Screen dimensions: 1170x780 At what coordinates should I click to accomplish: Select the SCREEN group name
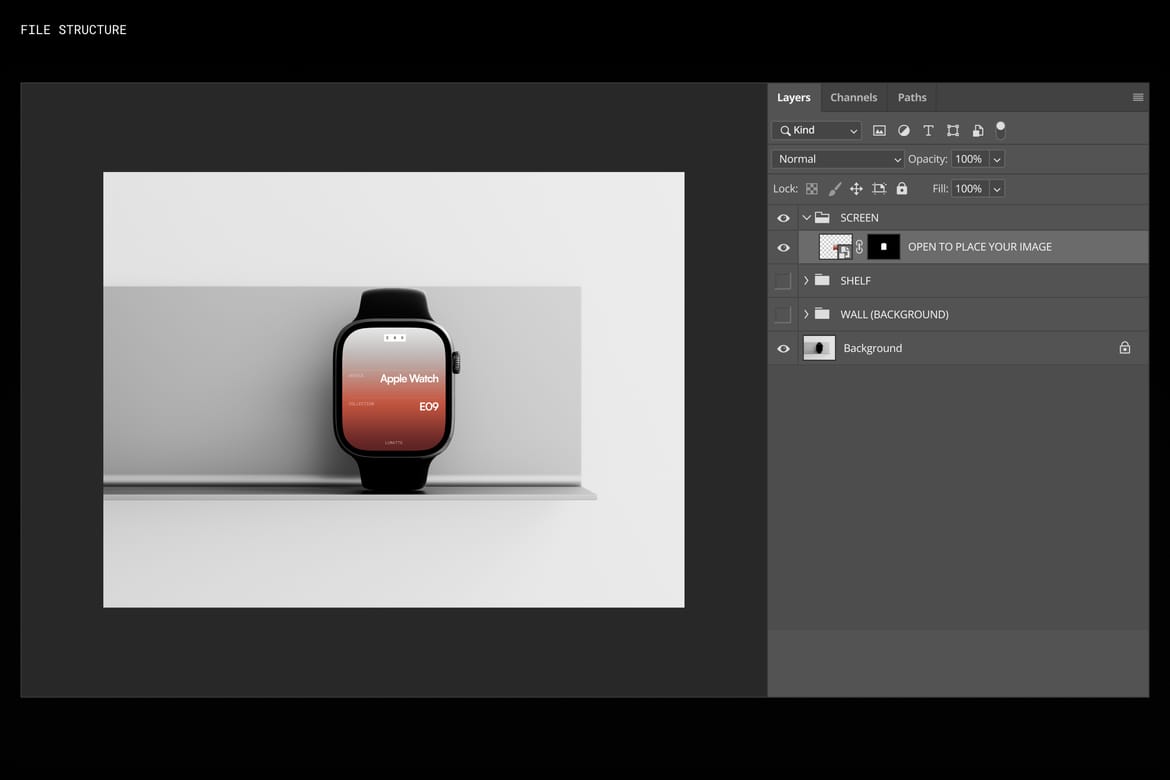859,218
